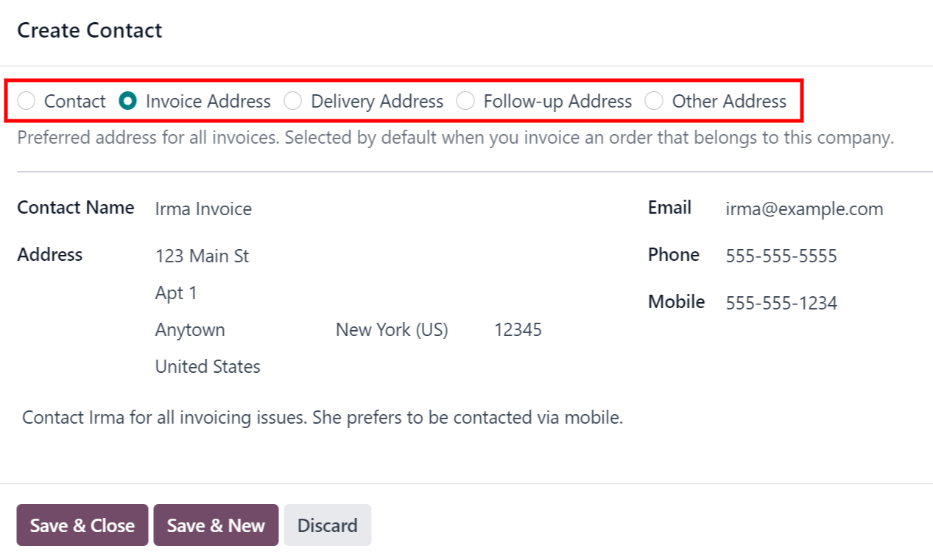The image size is (933, 560).
Task: Edit the Mobile number 555-555-1234
Action: 781,303
